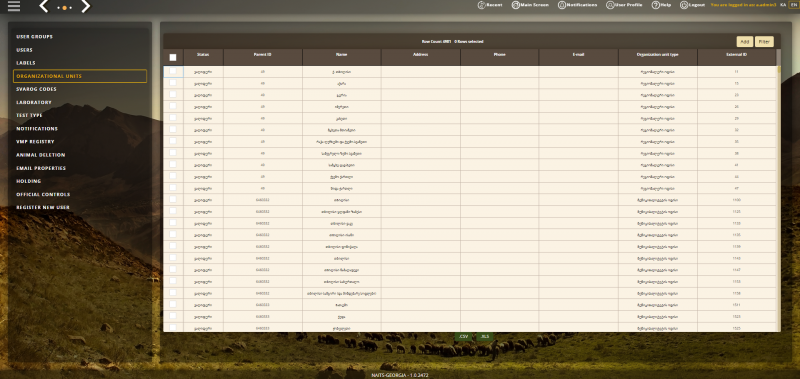Sort by the Name column header
Screen dimensions: 800x379
(x=341, y=57)
